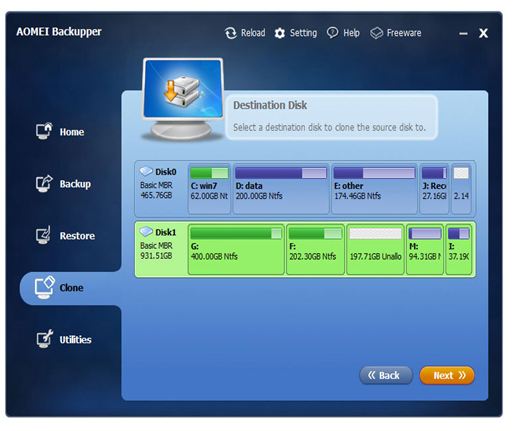The image size is (523, 431).
Task: Click the Clone sidebar icon
Action: pos(44,287)
